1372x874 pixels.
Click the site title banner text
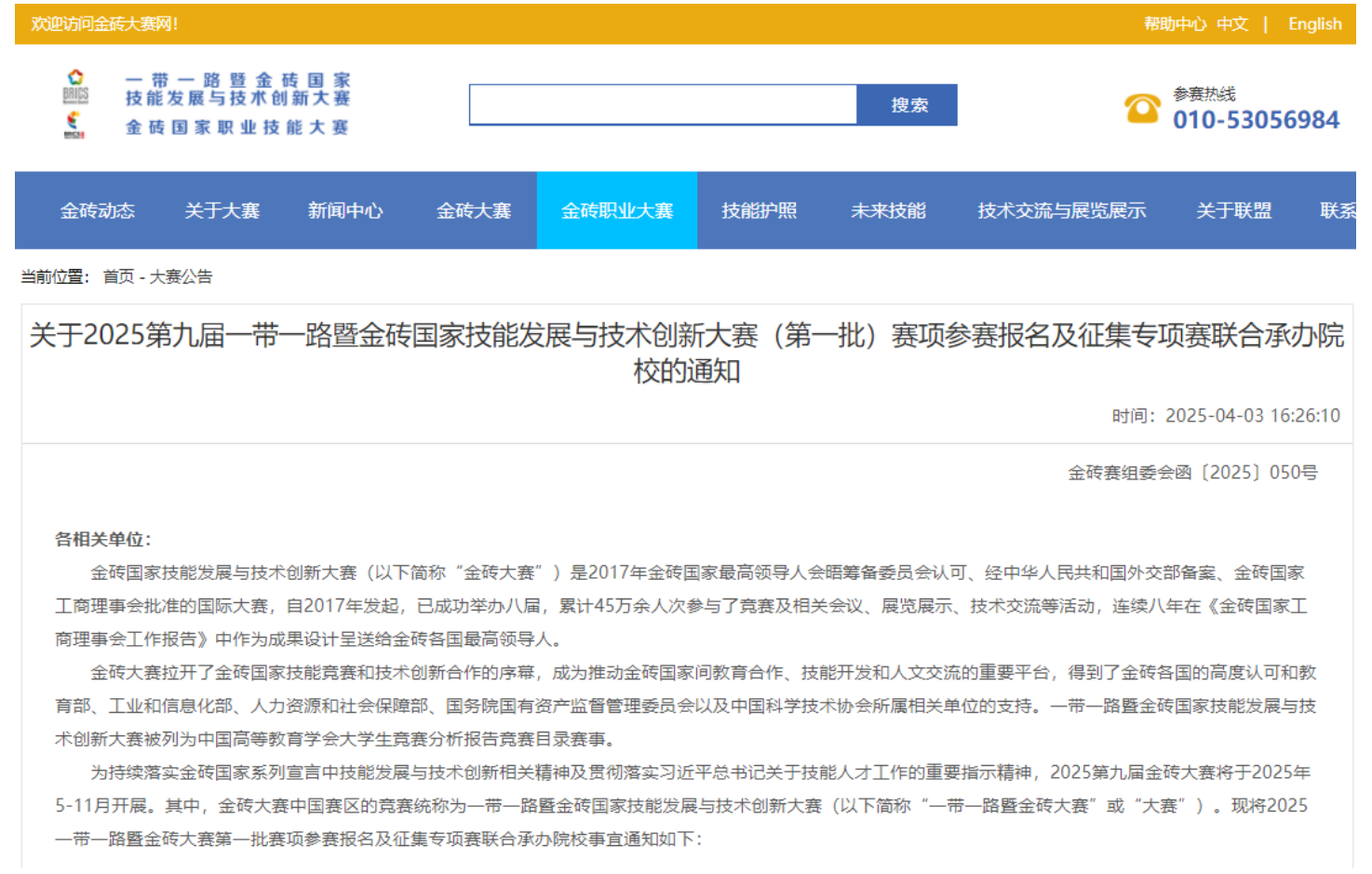pos(237,103)
